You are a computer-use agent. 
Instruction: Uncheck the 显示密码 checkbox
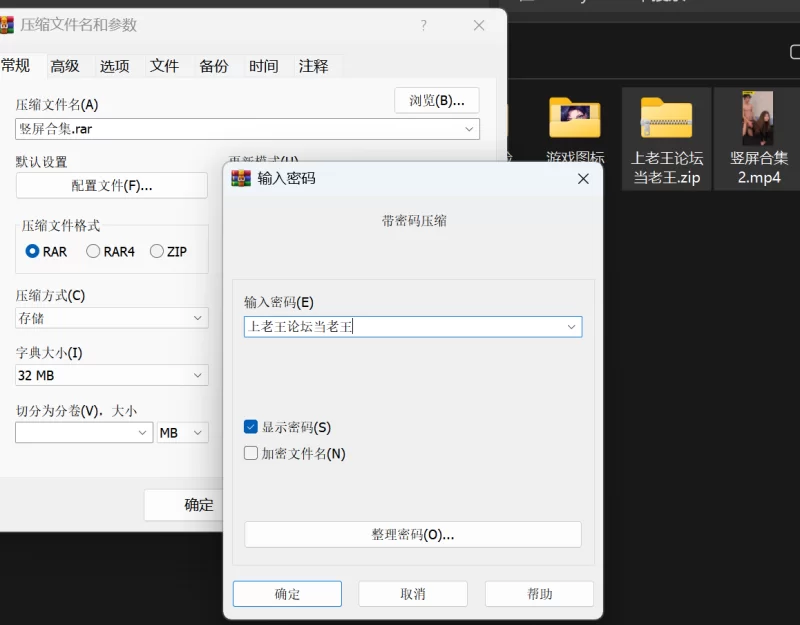[x=251, y=427]
